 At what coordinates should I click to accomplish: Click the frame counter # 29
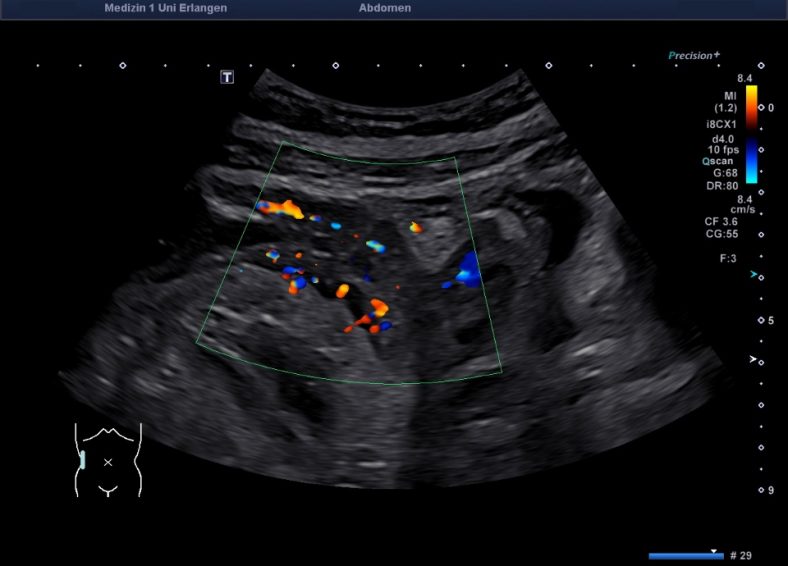[741, 555]
